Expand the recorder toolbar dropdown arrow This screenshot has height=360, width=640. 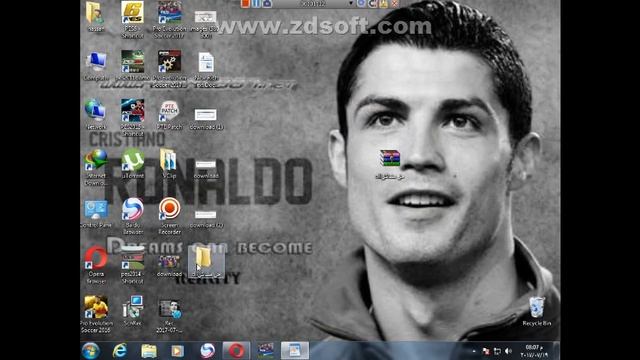point(351,4)
